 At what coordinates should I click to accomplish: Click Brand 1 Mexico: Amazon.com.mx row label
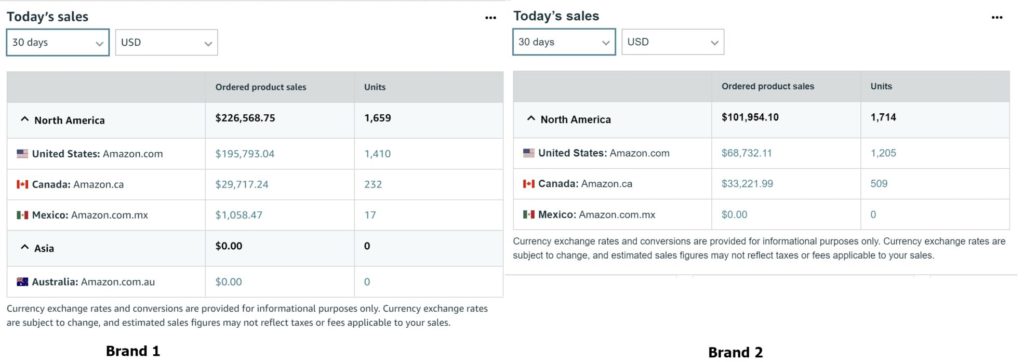pyautogui.click(x=90, y=215)
